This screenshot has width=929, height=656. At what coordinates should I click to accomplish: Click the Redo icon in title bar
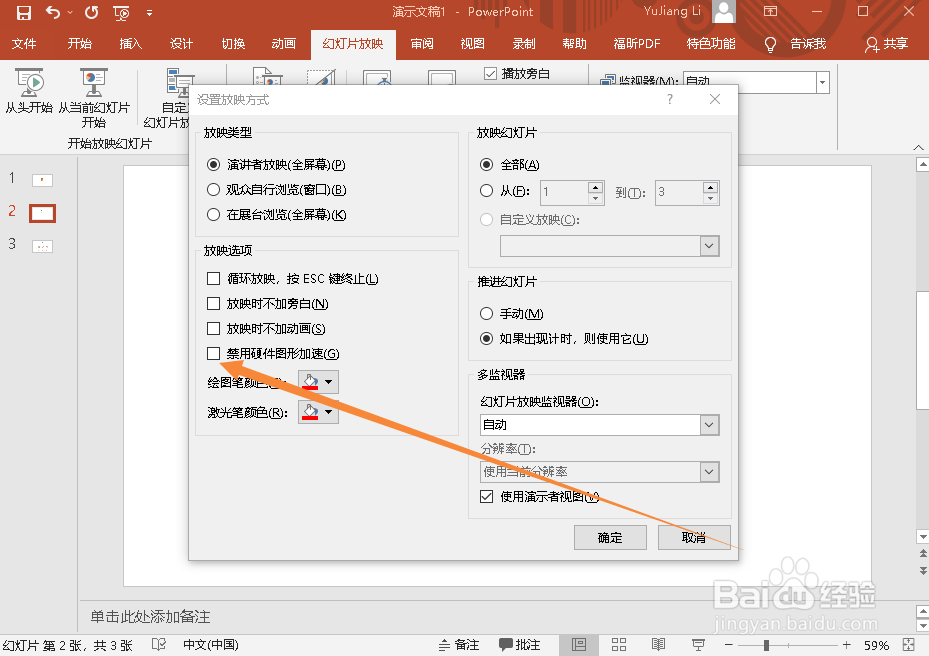(91, 12)
